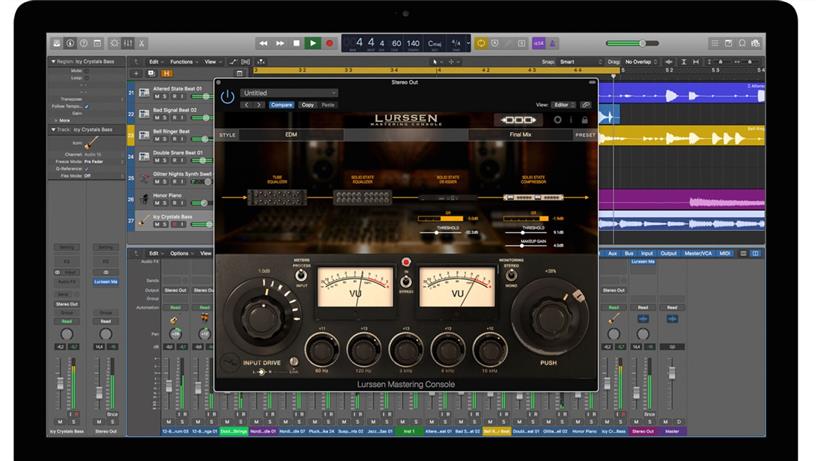Flip the Meters Process/Input switch
820x461 pixels.
tap(301, 275)
